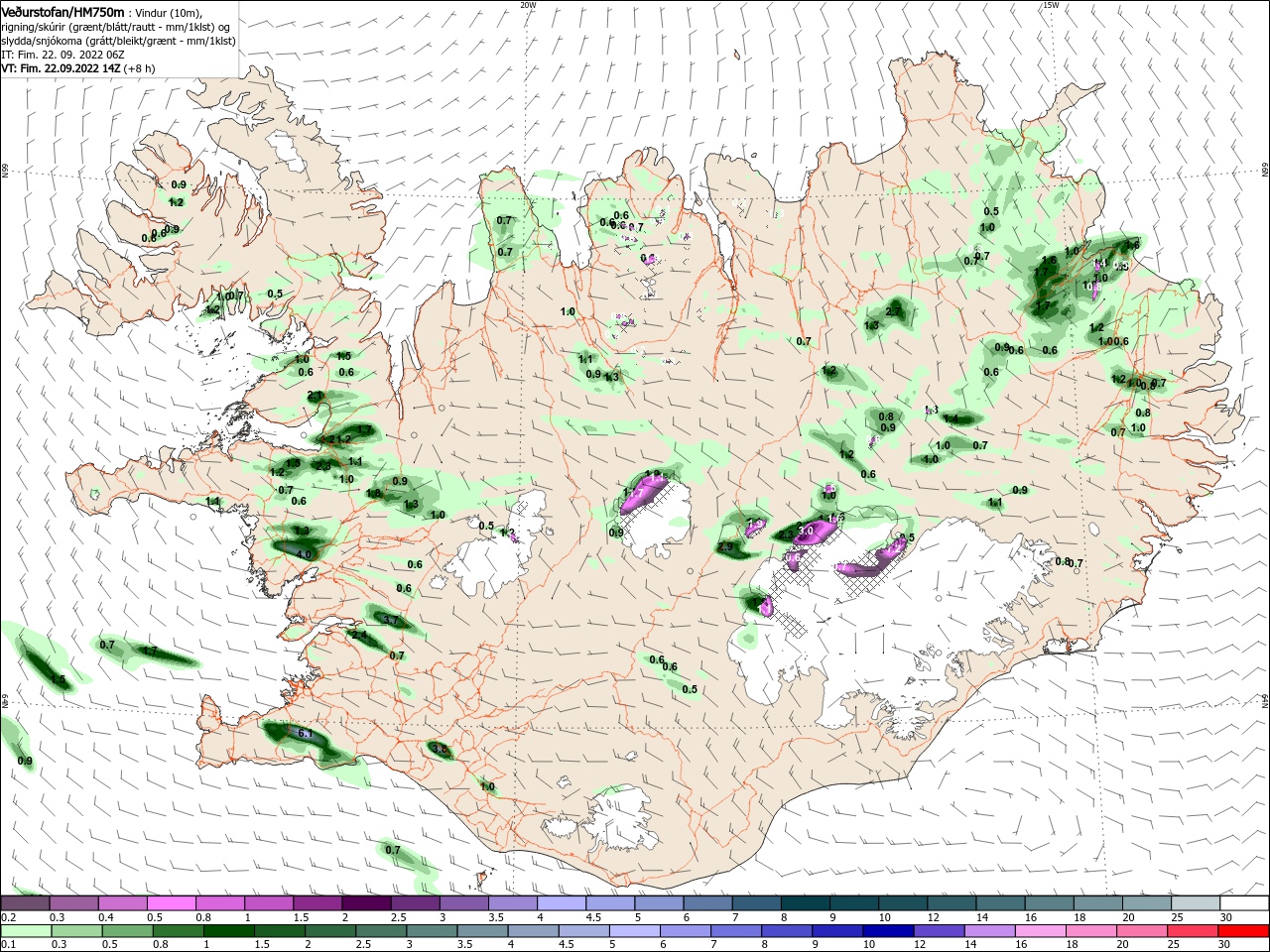The width and height of the screenshot is (1270, 952).
Task: Click the 3.0 value on the purple snow patch
Action: (x=806, y=532)
